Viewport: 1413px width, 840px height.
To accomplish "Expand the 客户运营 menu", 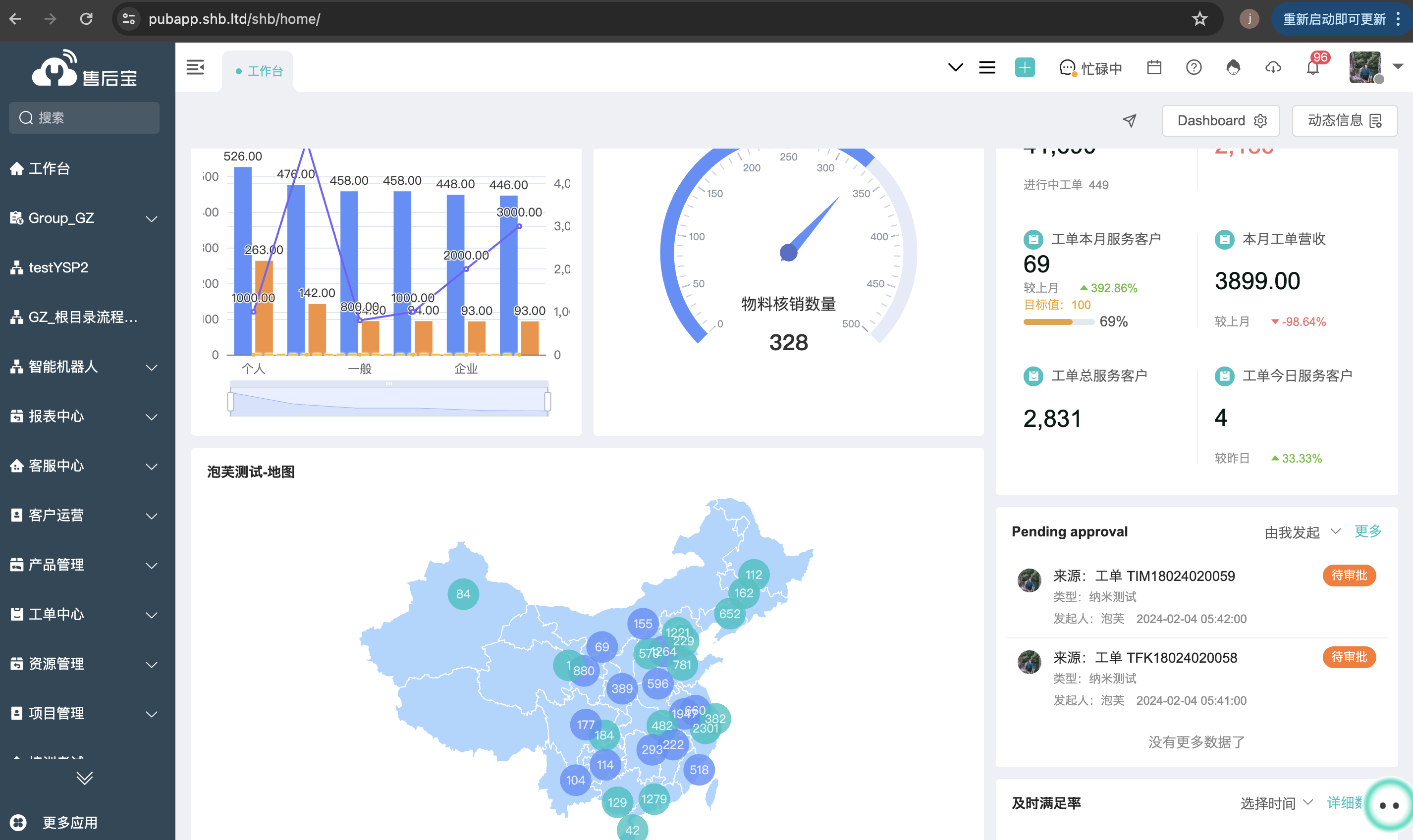I will tap(87, 515).
